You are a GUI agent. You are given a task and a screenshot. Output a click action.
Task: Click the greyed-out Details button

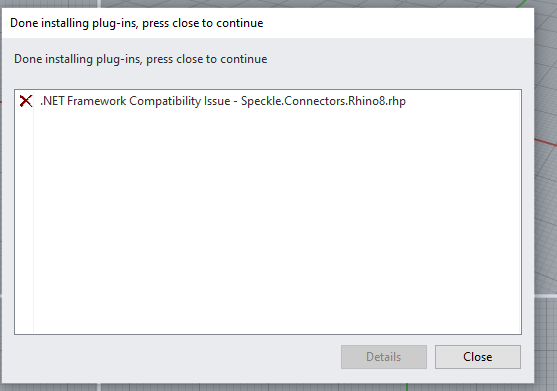click(x=384, y=357)
